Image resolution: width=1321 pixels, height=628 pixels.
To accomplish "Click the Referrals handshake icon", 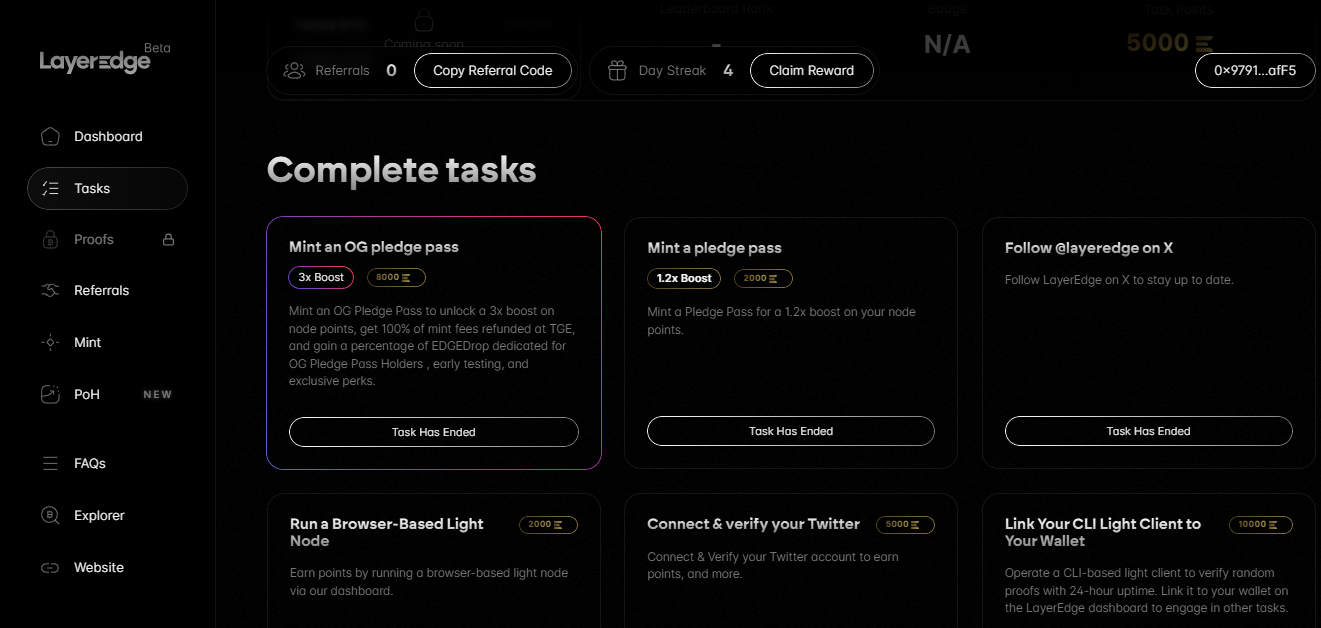I will pyautogui.click(x=50, y=291).
